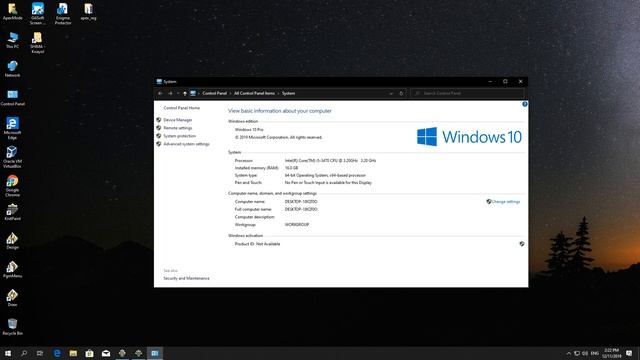Click the ENG language indicator
Image resolution: width=640 pixels, height=360 pixels.
click(595, 353)
